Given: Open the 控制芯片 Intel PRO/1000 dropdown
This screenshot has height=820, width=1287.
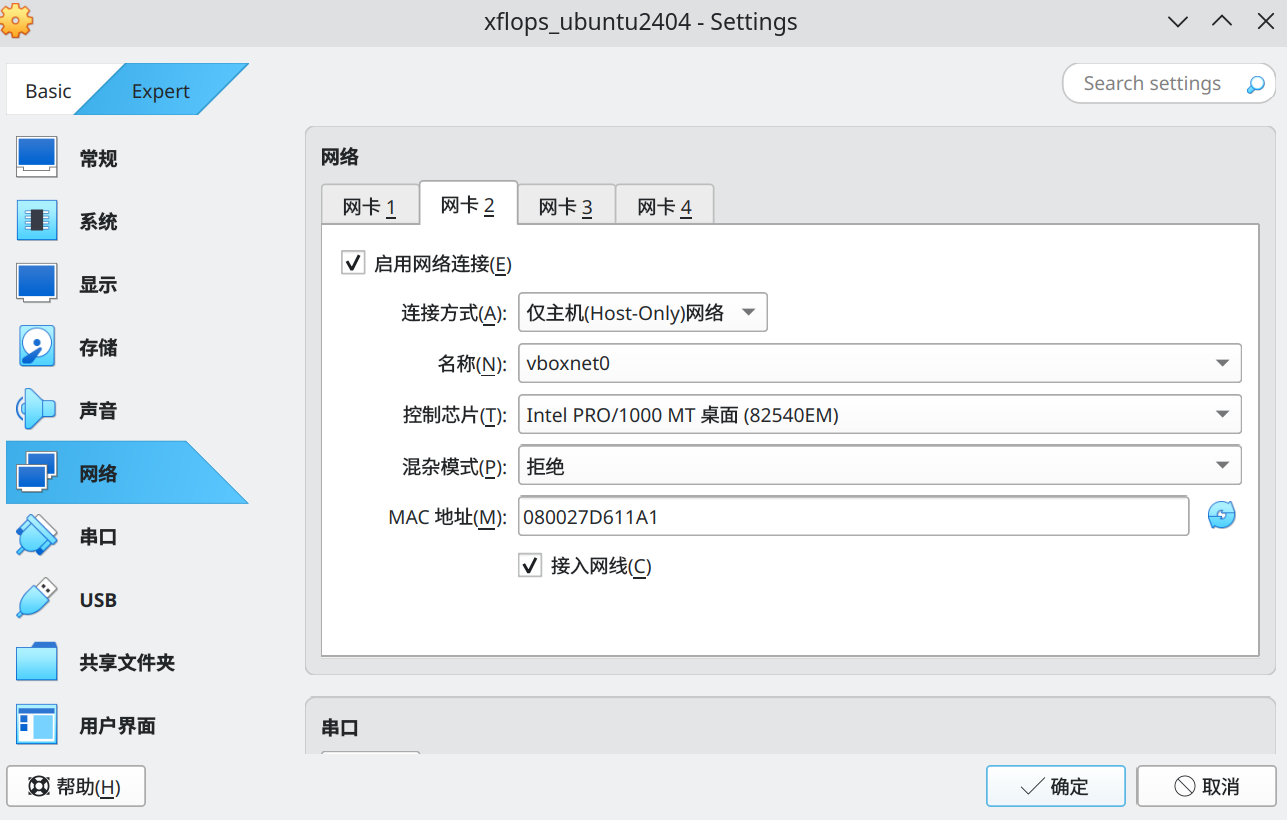Looking at the screenshot, I should [880, 414].
